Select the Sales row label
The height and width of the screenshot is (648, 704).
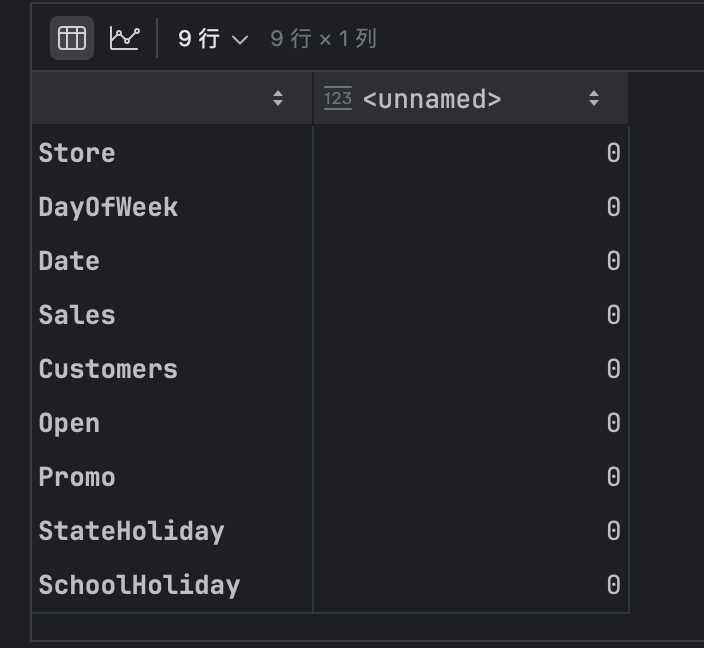[77, 315]
